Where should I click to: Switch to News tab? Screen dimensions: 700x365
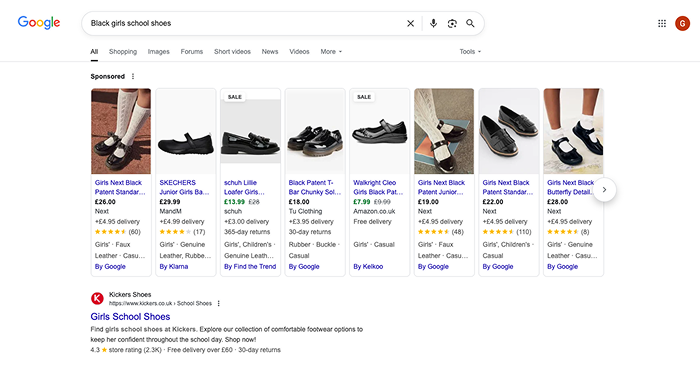pos(270,52)
